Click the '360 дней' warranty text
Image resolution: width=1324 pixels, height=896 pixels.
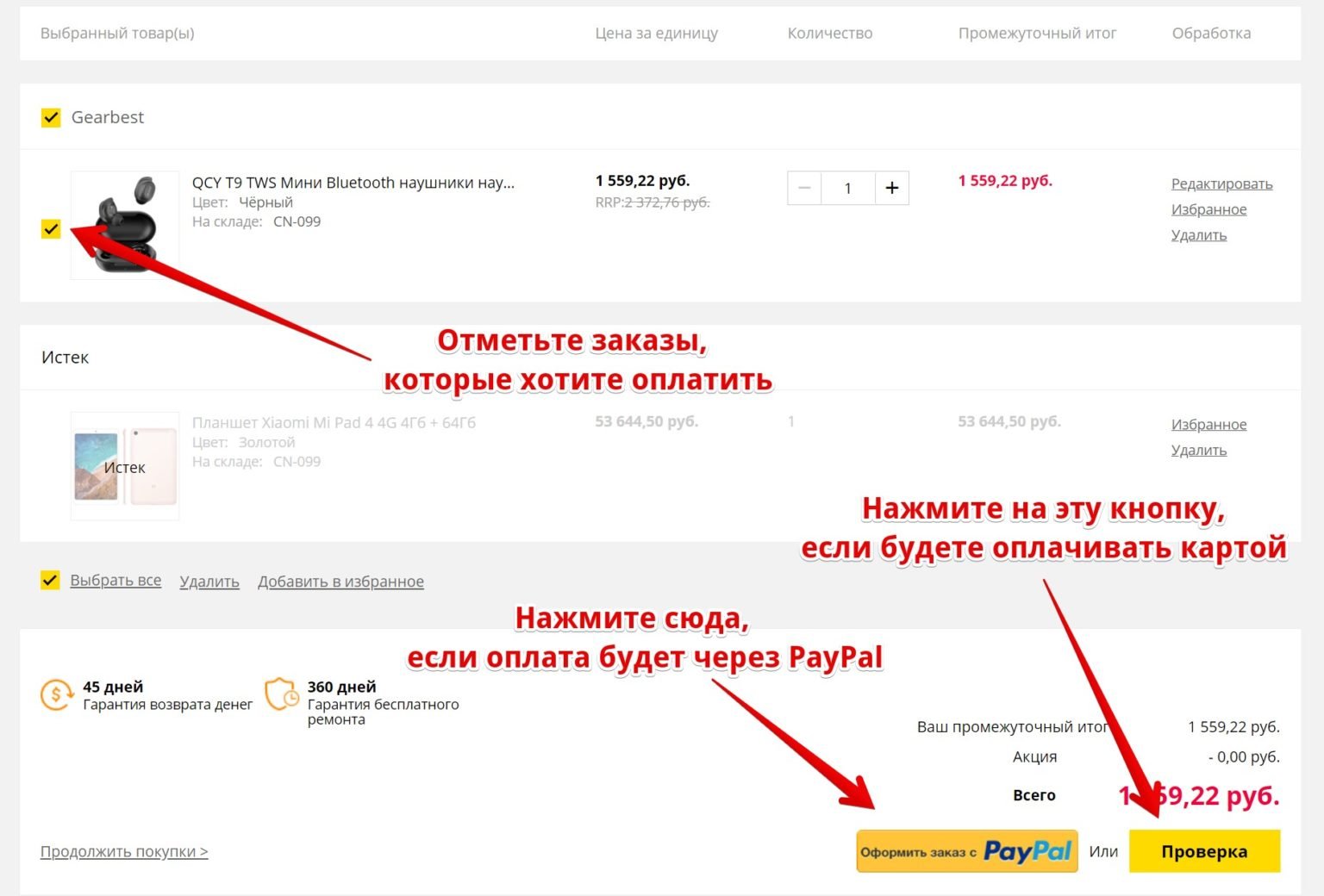pyautogui.click(x=341, y=687)
